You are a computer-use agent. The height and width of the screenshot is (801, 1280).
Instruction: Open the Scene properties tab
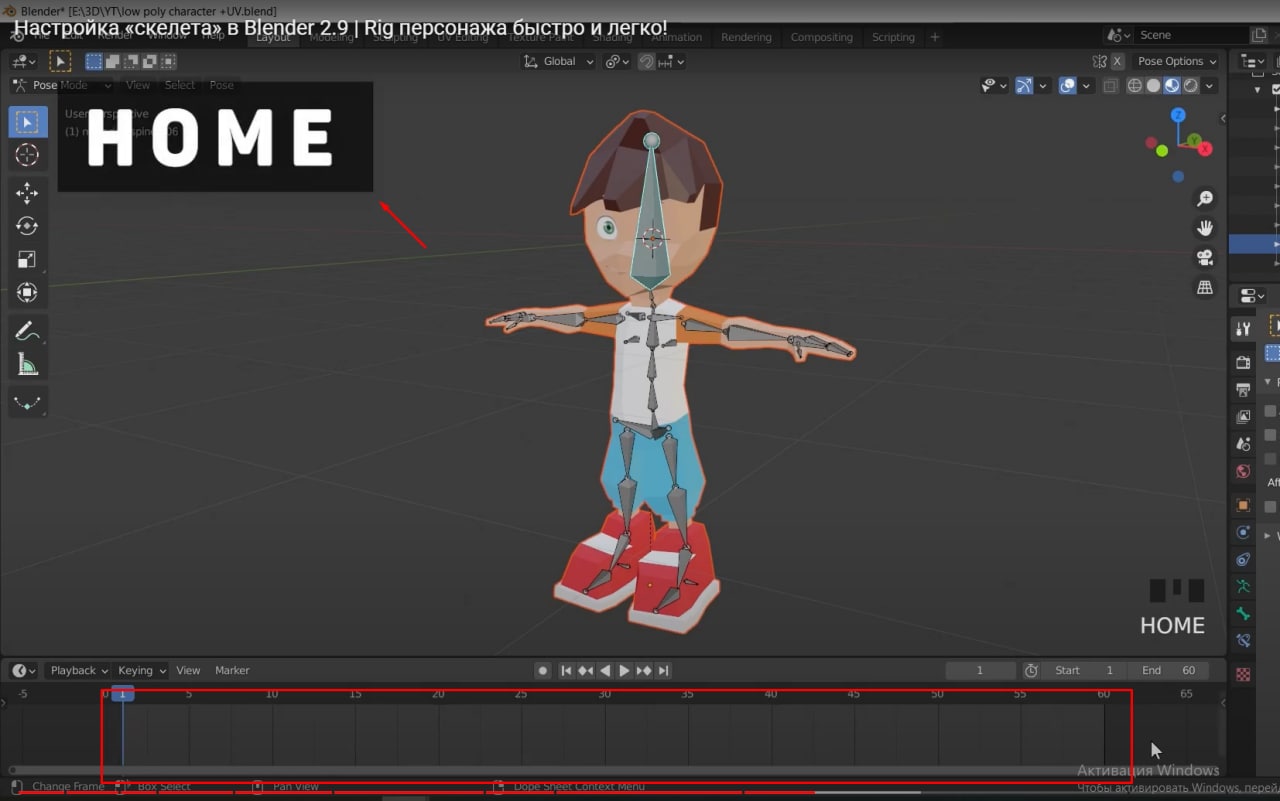1243,443
